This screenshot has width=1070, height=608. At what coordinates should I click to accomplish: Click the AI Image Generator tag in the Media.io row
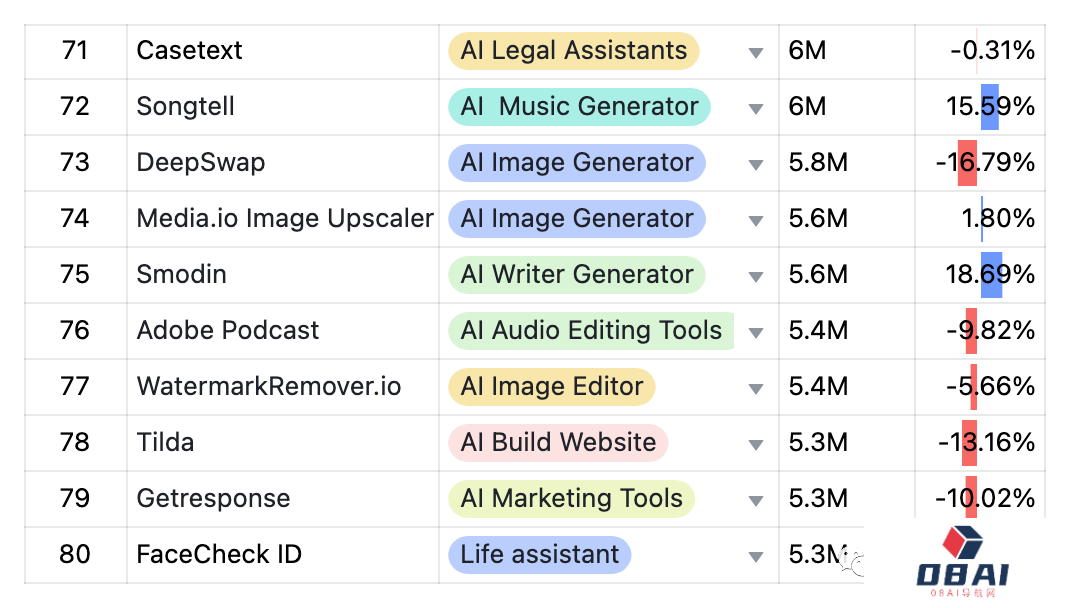pyautogui.click(x=577, y=219)
